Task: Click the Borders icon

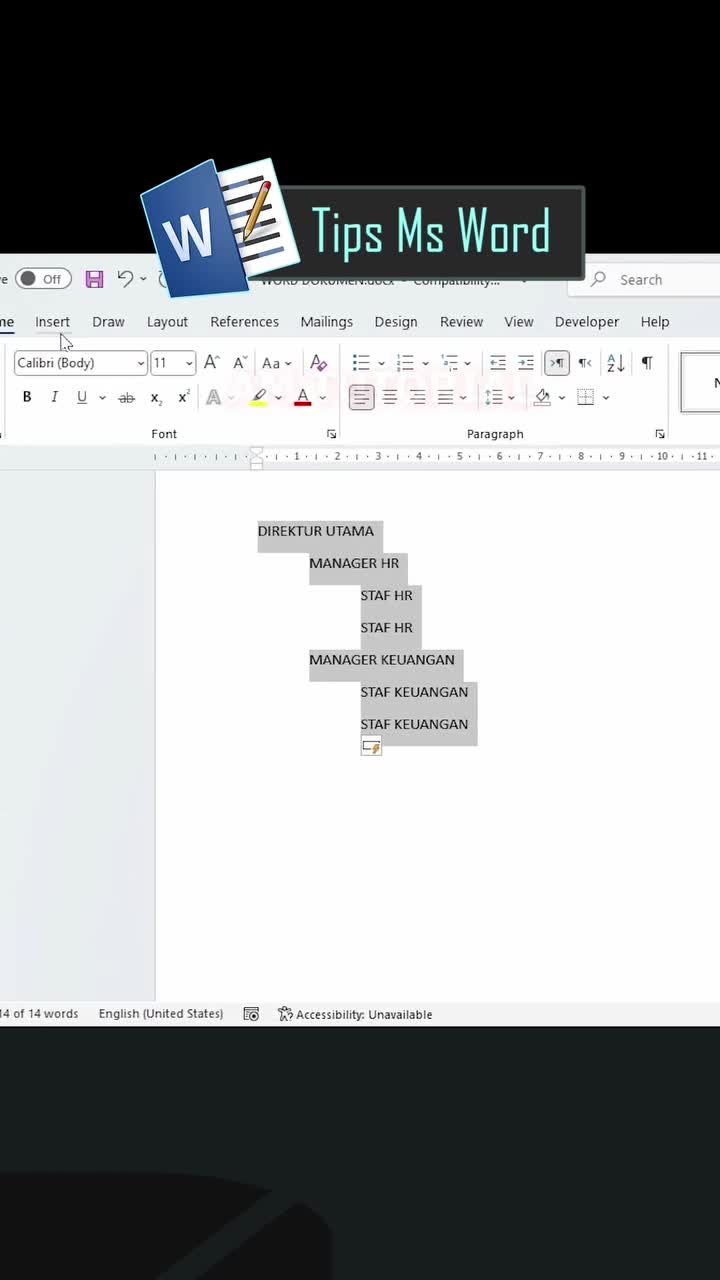Action: [586, 397]
